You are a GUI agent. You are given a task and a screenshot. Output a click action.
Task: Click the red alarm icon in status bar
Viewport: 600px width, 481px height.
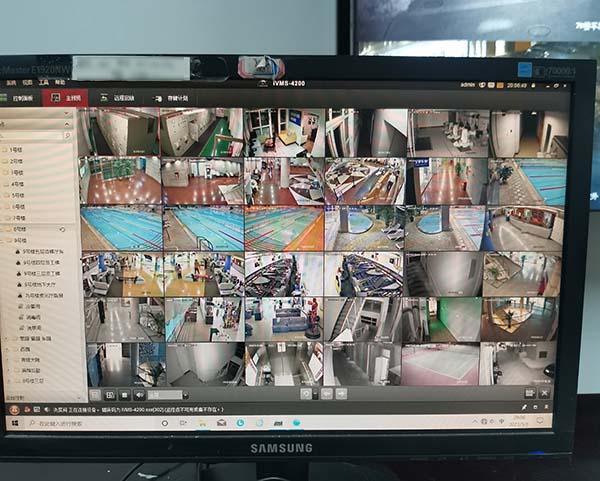click(x=15, y=409)
